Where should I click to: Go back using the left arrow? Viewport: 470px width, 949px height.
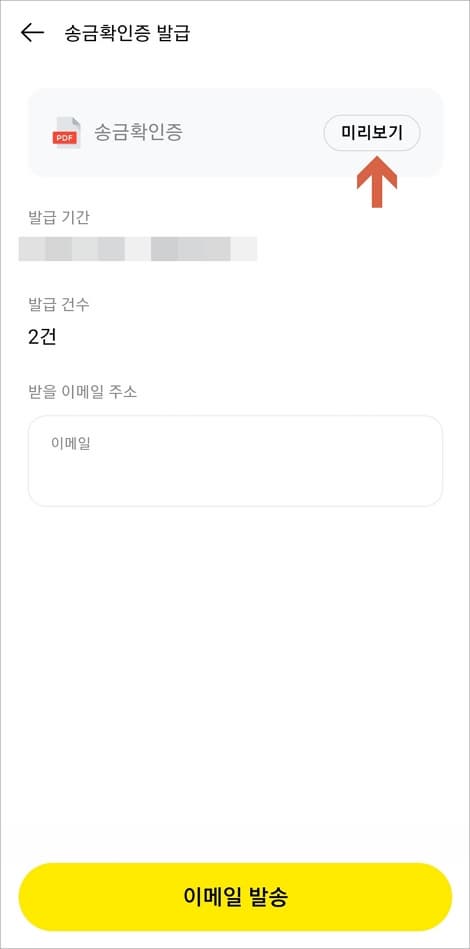pyautogui.click(x=32, y=33)
